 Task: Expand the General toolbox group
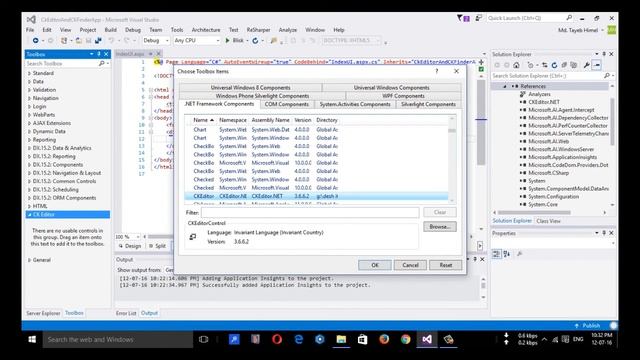(29, 260)
